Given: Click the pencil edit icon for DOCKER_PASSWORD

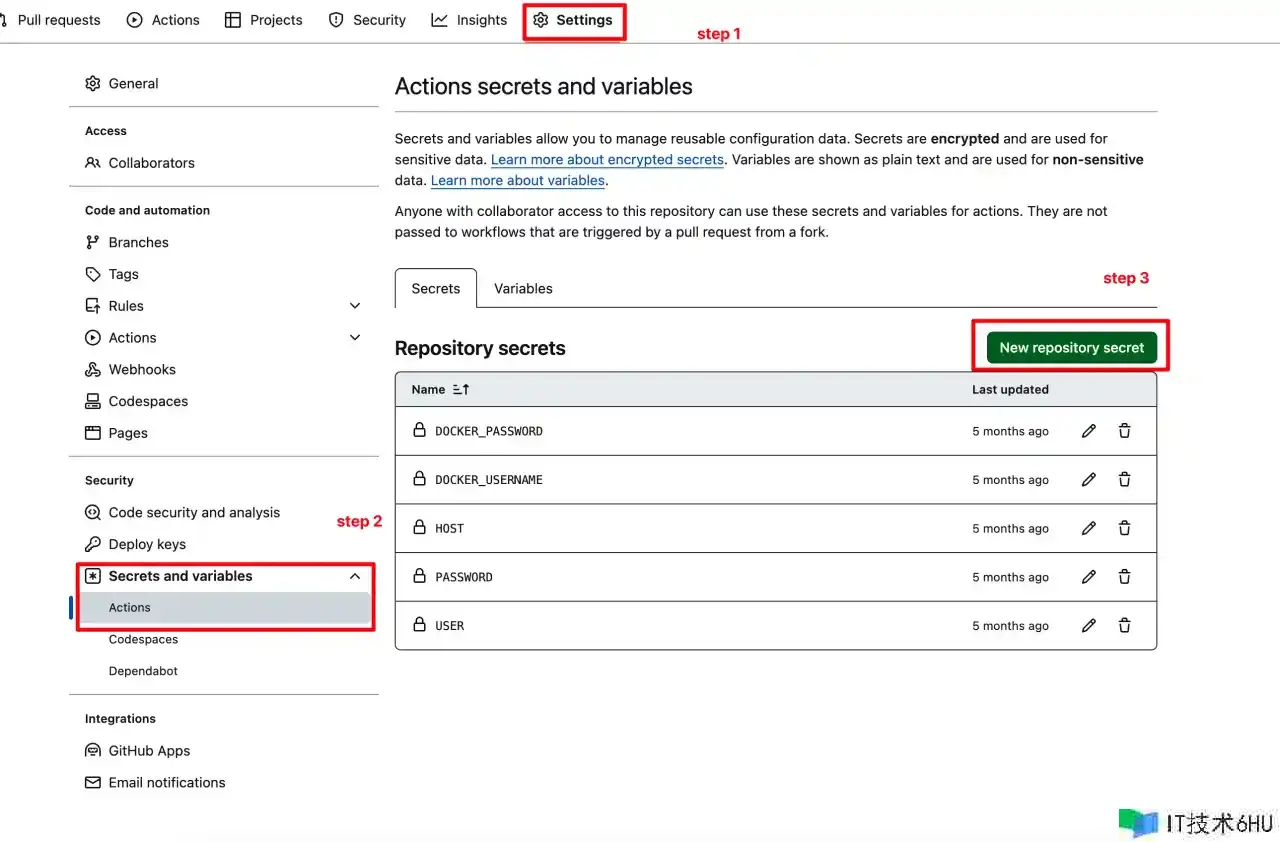Looking at the screenshot, I should (x=1089, y=431).
